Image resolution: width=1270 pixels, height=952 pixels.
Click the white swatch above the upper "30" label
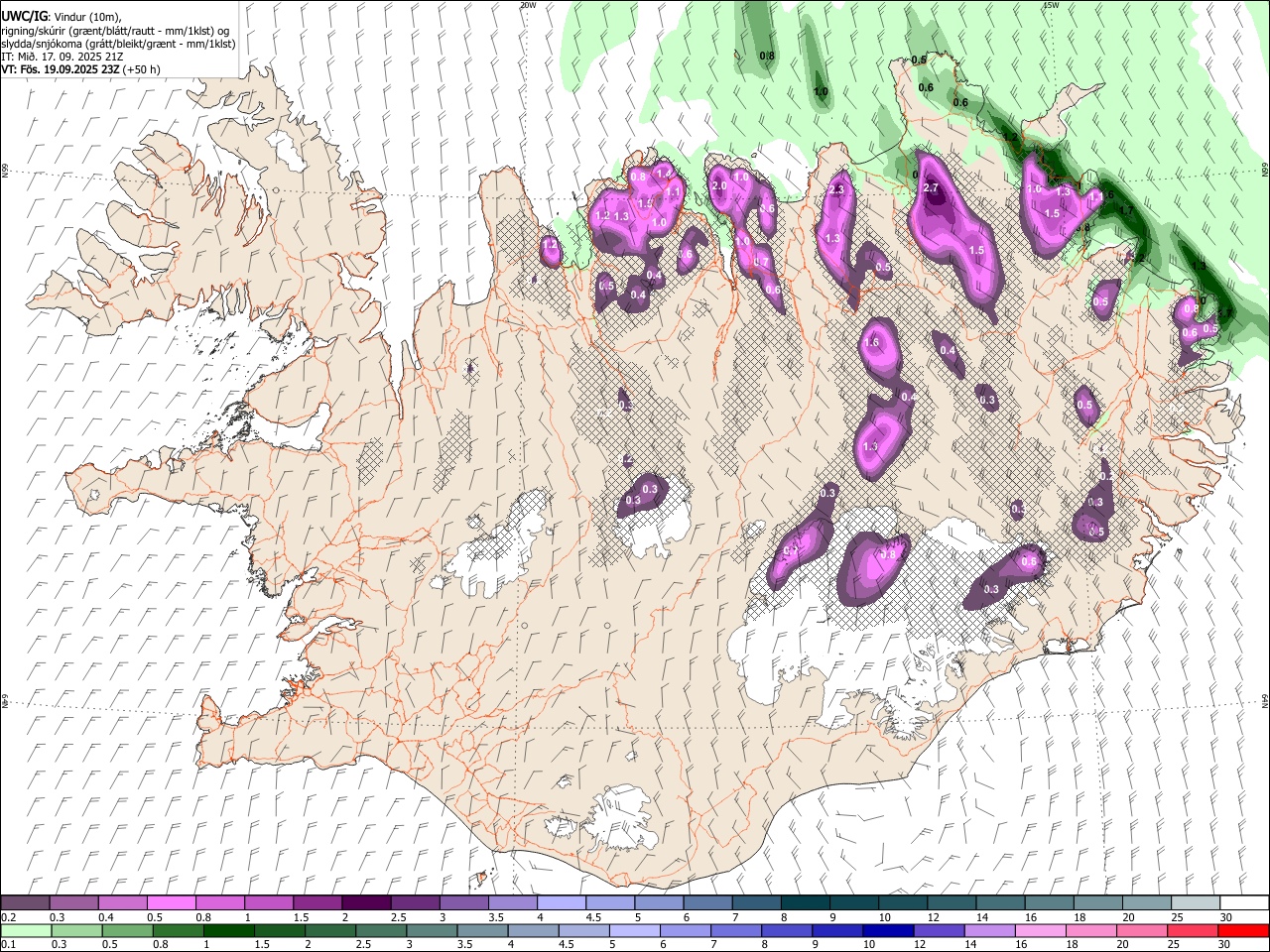pos(1242,903)
